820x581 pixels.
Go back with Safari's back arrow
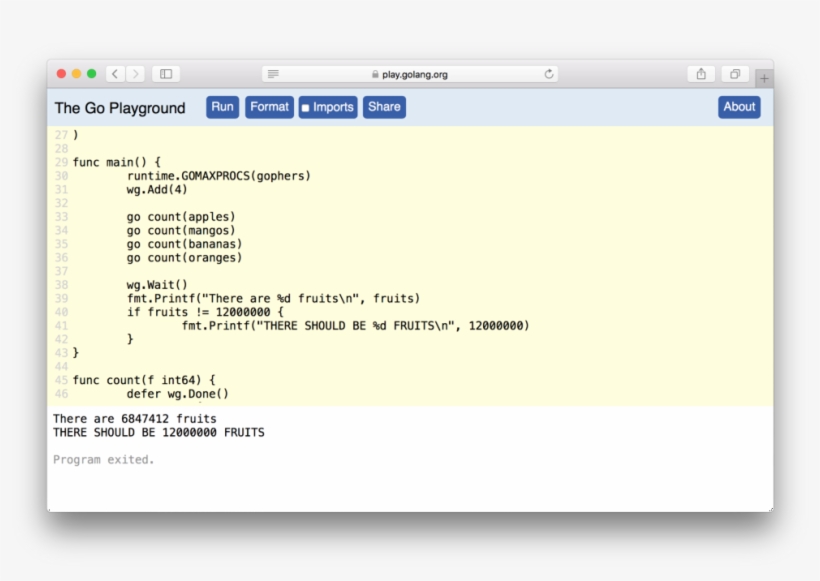pos(115,74)
